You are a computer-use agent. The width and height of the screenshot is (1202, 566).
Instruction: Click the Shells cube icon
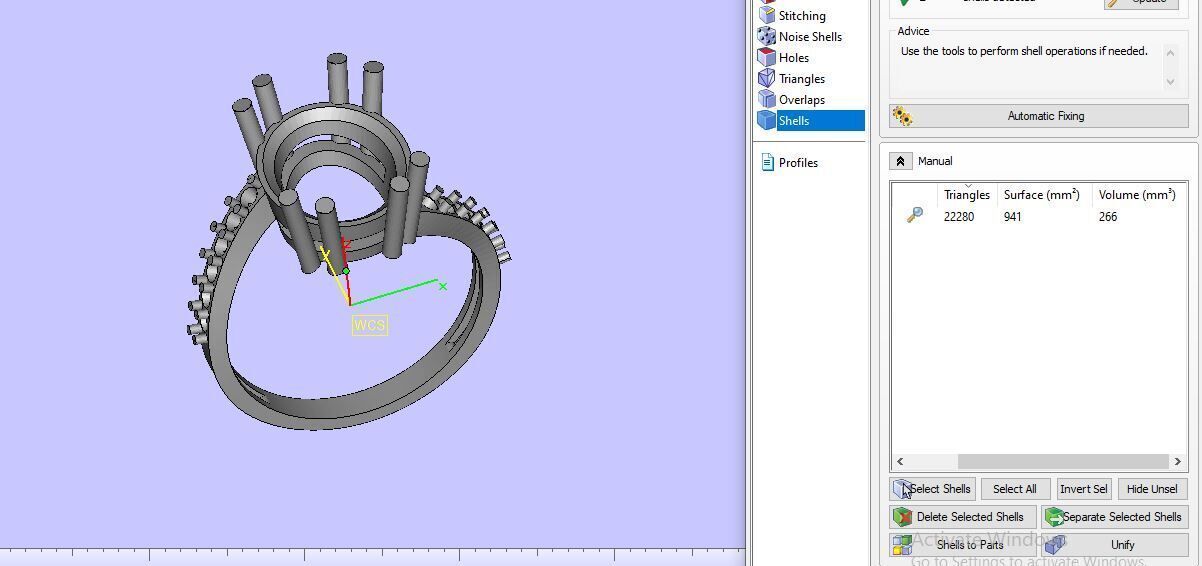[x=766, y=120]
